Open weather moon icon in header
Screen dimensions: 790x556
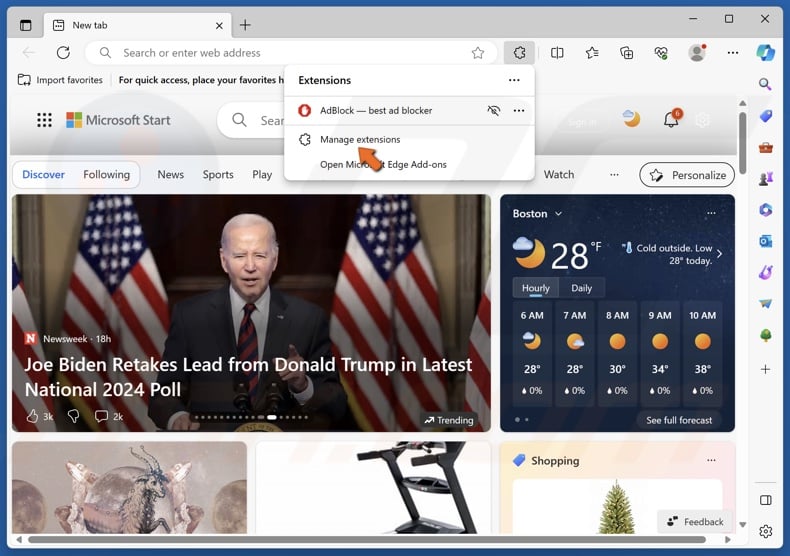pos(631,118)
